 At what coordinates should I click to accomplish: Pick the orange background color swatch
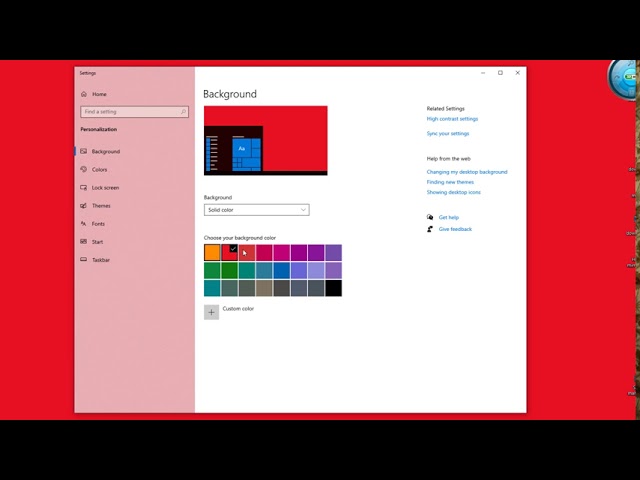click(212, 253)
